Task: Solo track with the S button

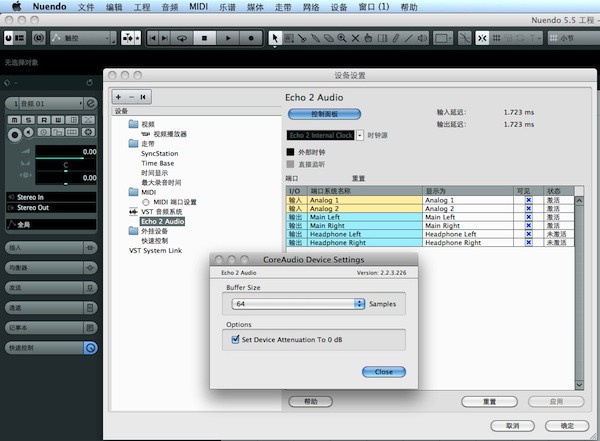Action: pyautogui.click(x=28, y=120)
